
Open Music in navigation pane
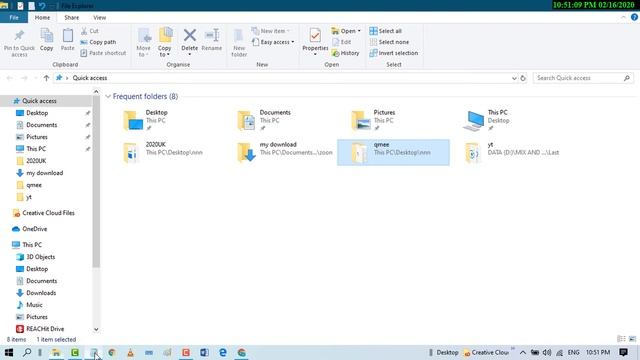[x=34, y=305]
